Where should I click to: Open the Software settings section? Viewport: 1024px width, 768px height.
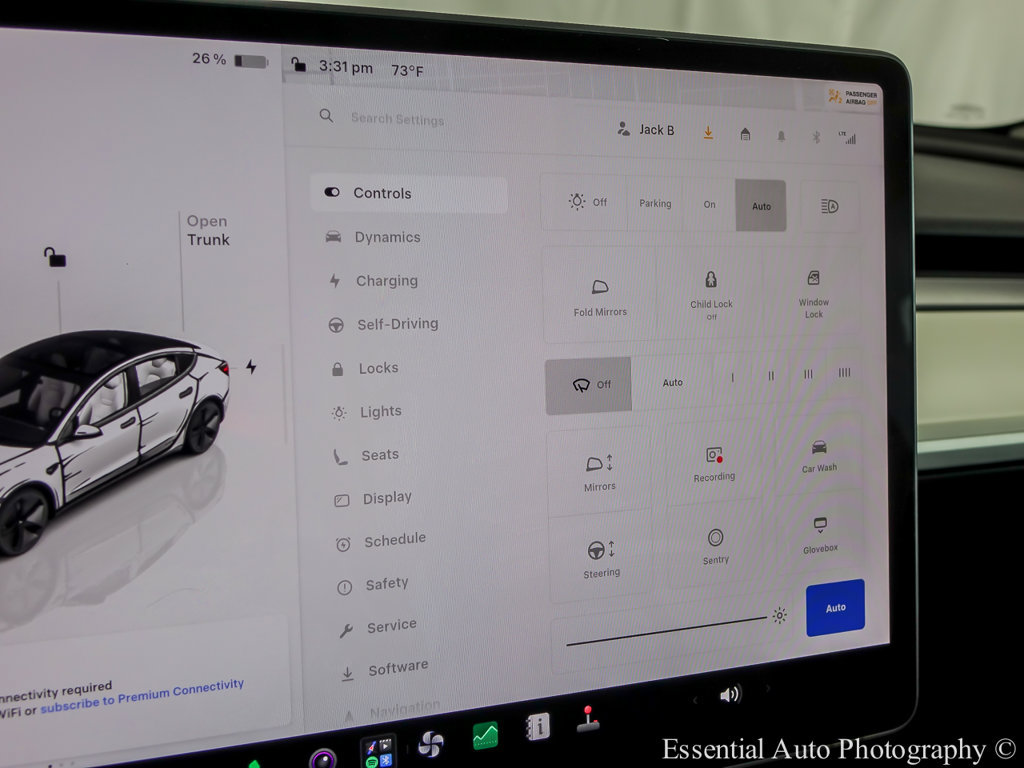point(385,669)
